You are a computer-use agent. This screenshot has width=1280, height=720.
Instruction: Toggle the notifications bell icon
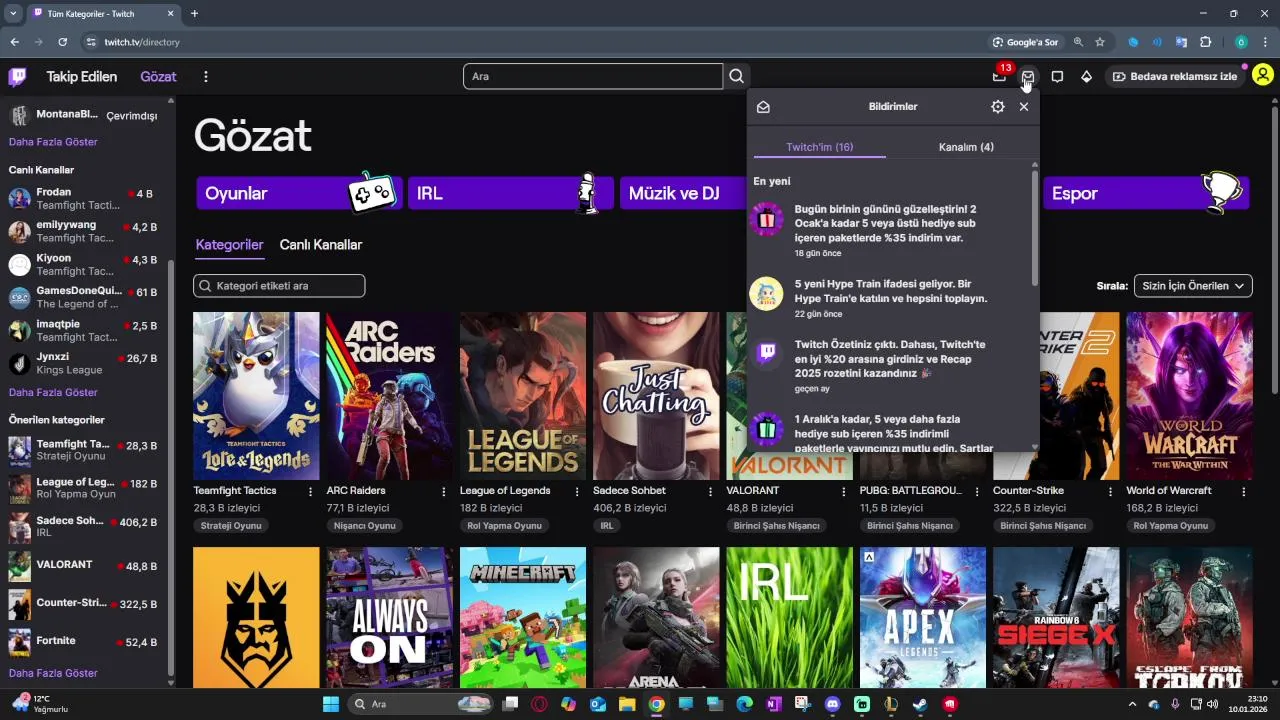1028,77
